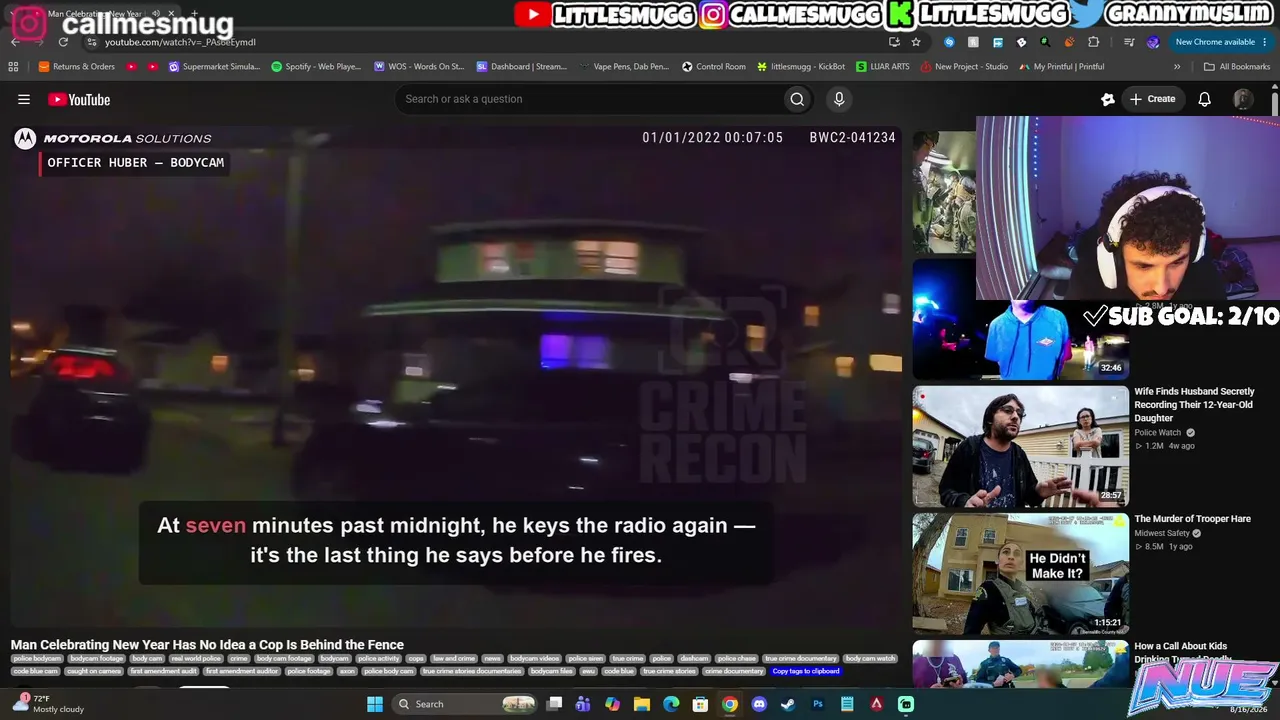Open 'The Murder of Trooper Hare' title link

(1192, 519)
